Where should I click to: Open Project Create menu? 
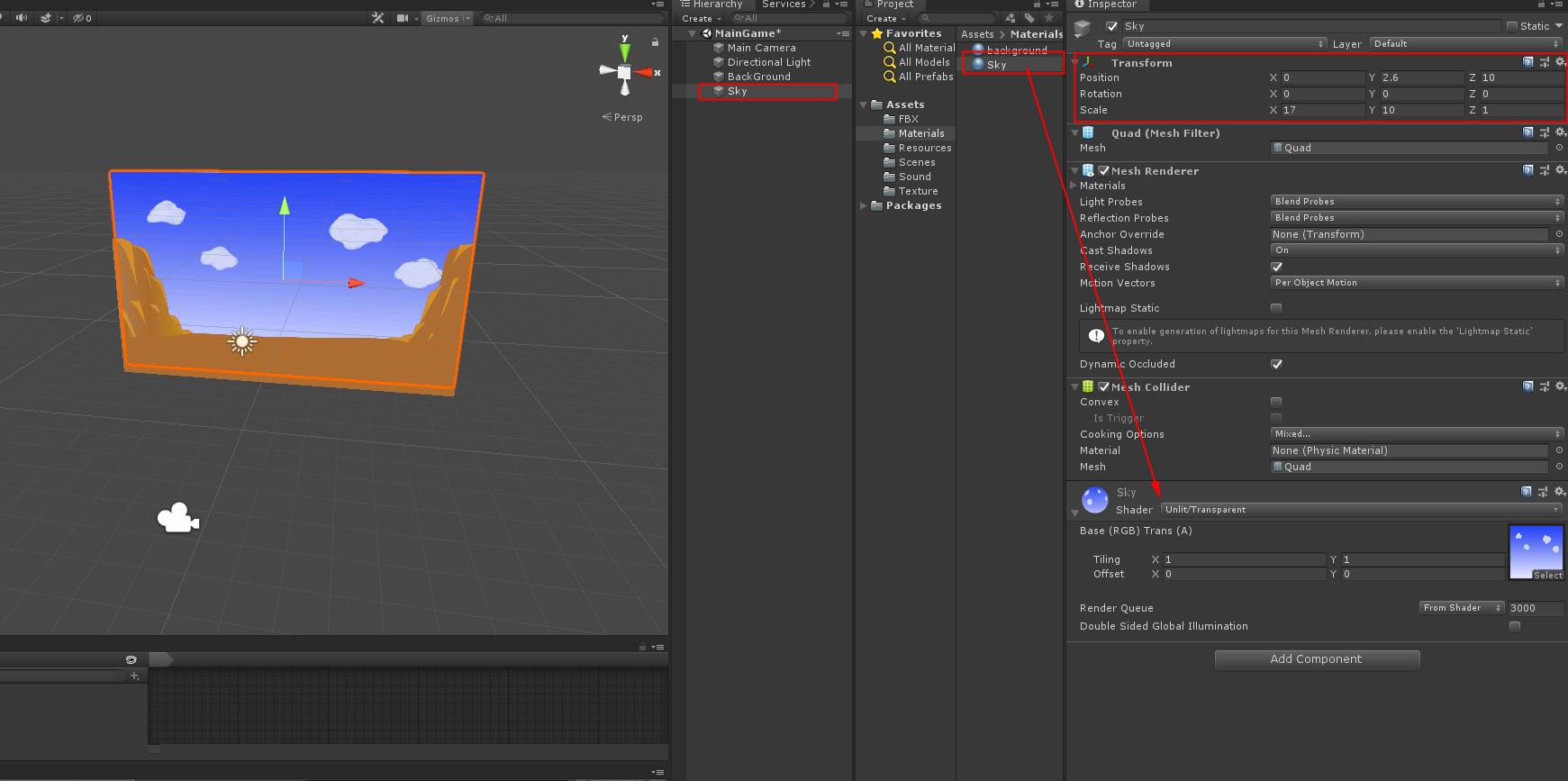tap(885, 18)
